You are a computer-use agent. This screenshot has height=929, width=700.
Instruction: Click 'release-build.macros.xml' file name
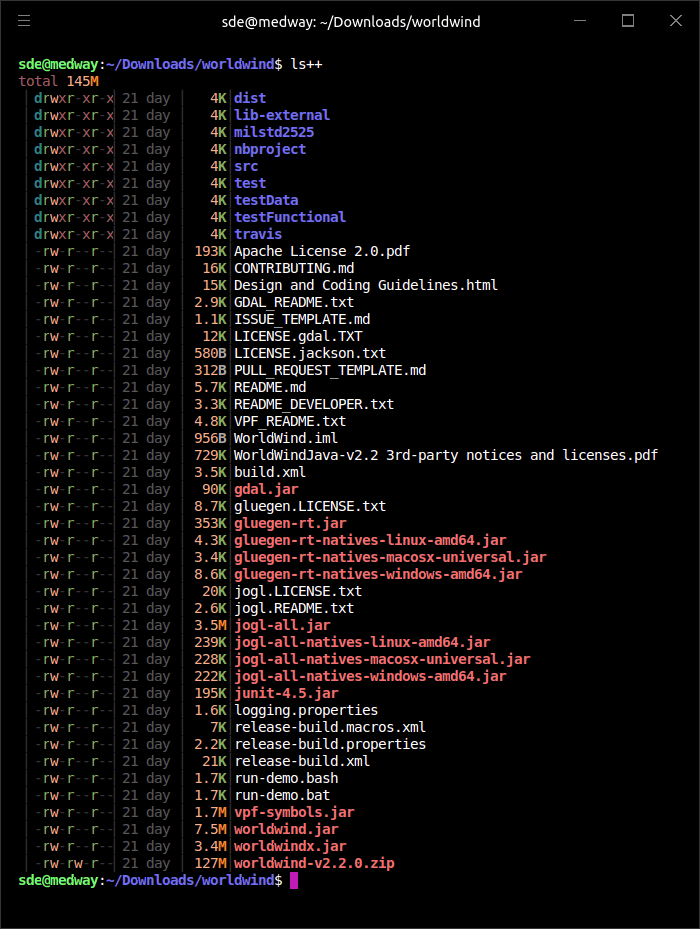point(330,728)
